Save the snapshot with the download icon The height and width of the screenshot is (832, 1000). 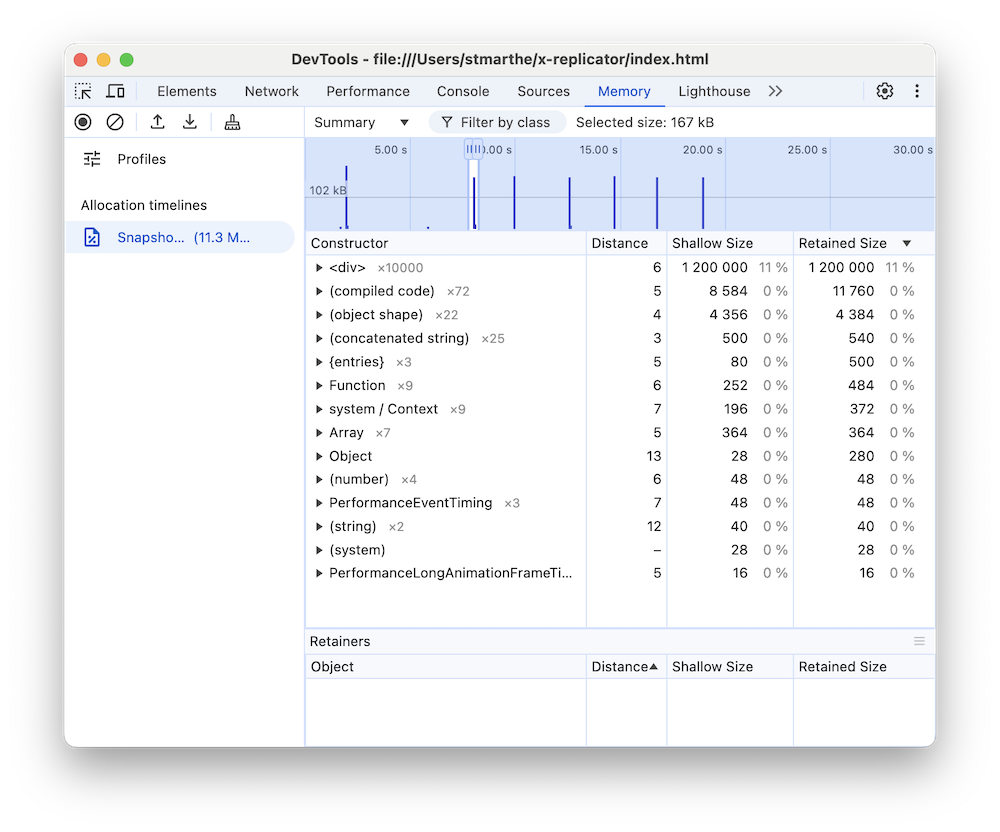coord(189,121)
